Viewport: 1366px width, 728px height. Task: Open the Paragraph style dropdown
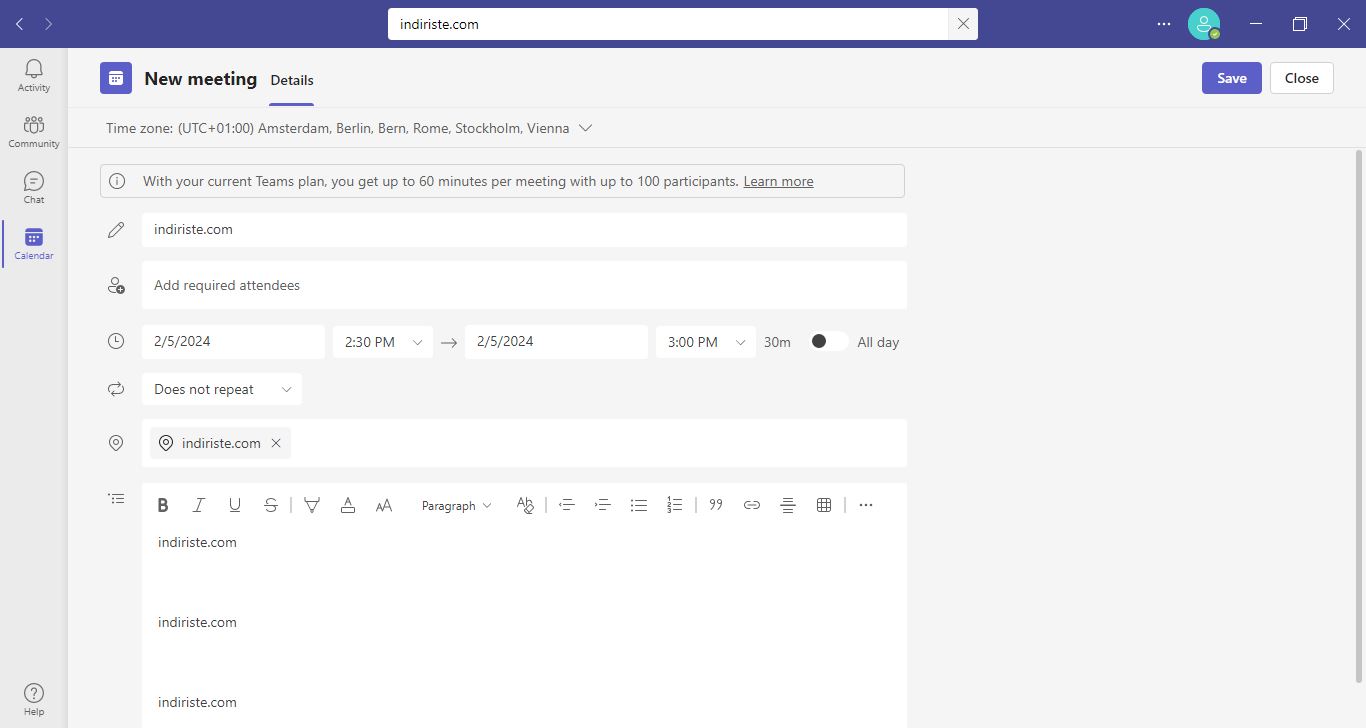[x=457, y=505]
